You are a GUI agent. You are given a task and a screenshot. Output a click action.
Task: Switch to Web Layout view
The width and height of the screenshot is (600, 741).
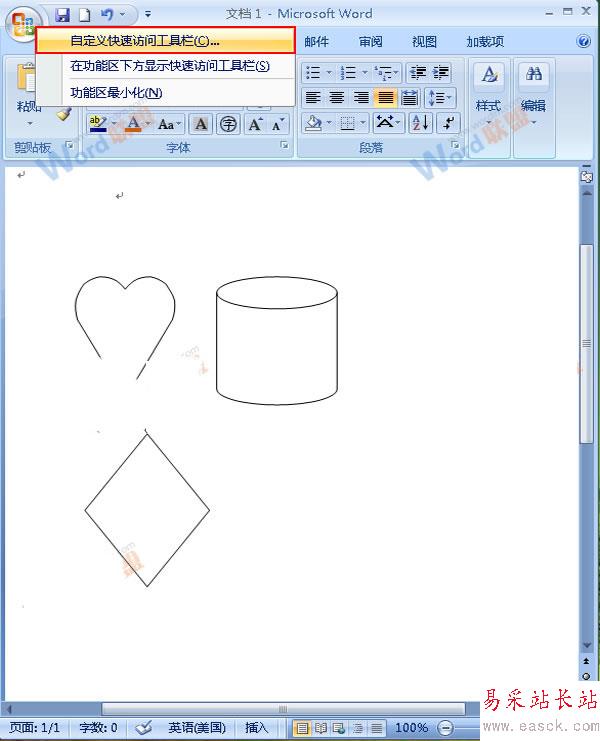click(x=339, y=728)
